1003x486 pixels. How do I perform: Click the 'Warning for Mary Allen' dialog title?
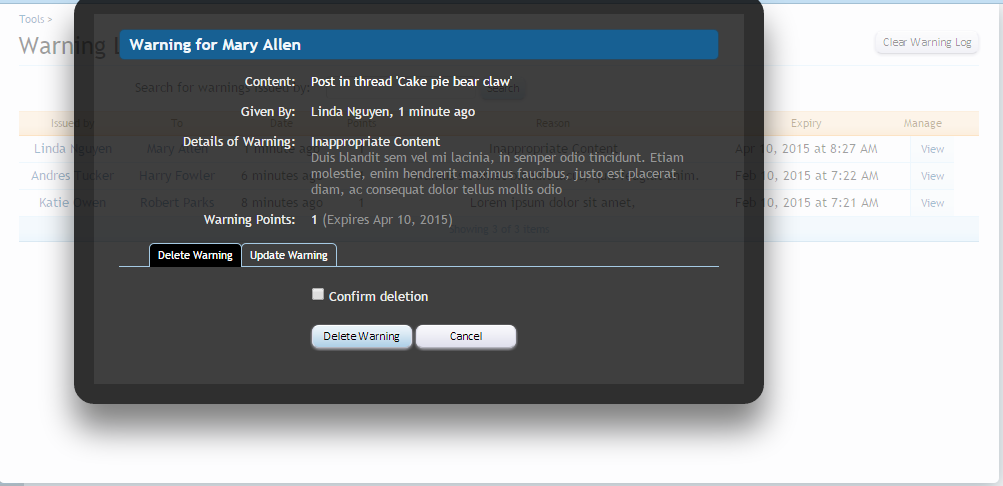pos(215,45)
